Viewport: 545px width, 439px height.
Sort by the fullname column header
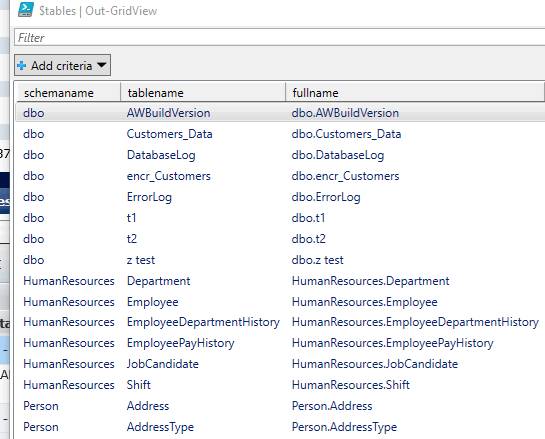pos(415,93)
